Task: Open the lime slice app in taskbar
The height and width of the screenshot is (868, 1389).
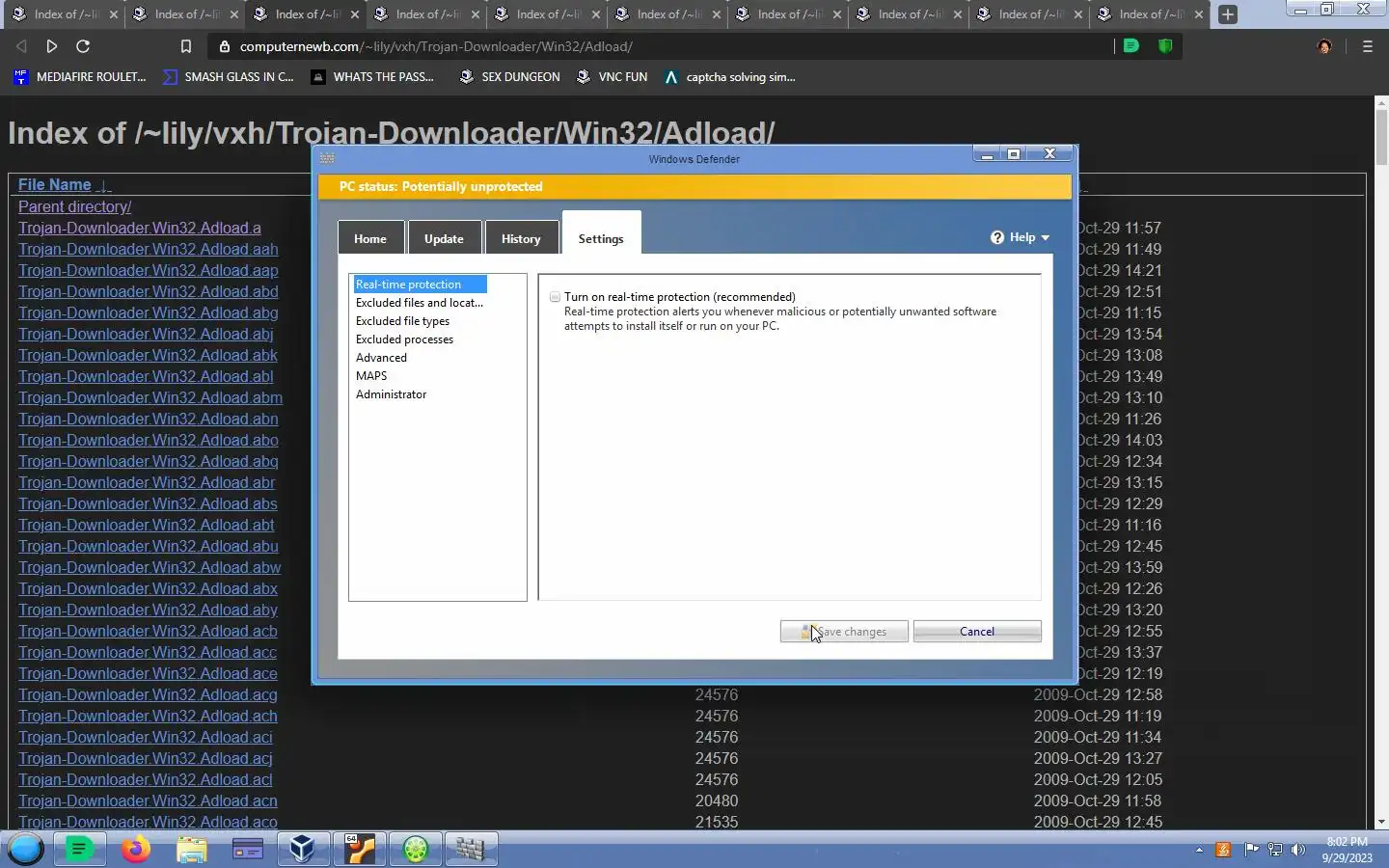Action: click(x=415, y=849)
